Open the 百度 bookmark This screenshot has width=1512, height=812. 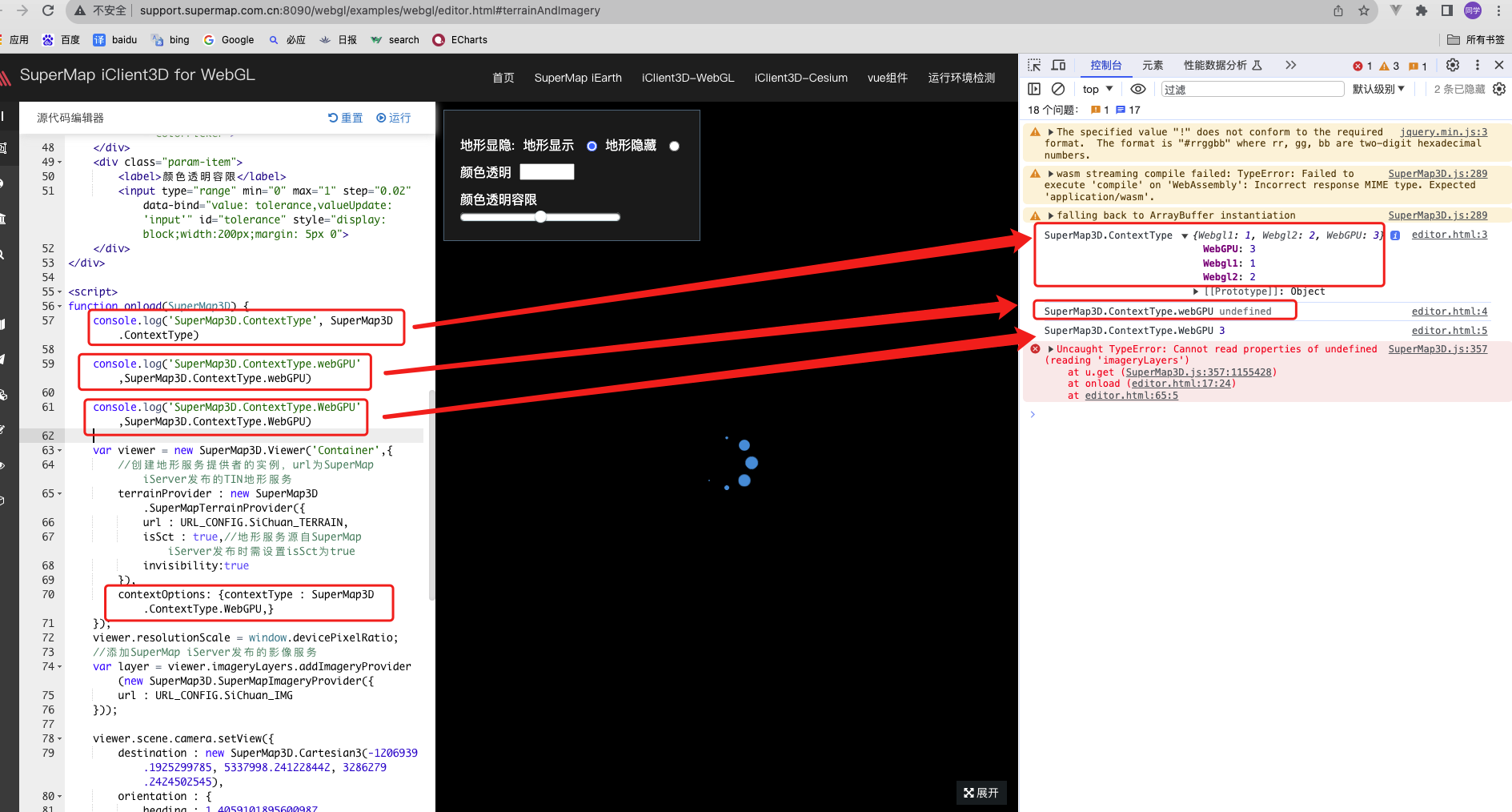tap(61, 39)
